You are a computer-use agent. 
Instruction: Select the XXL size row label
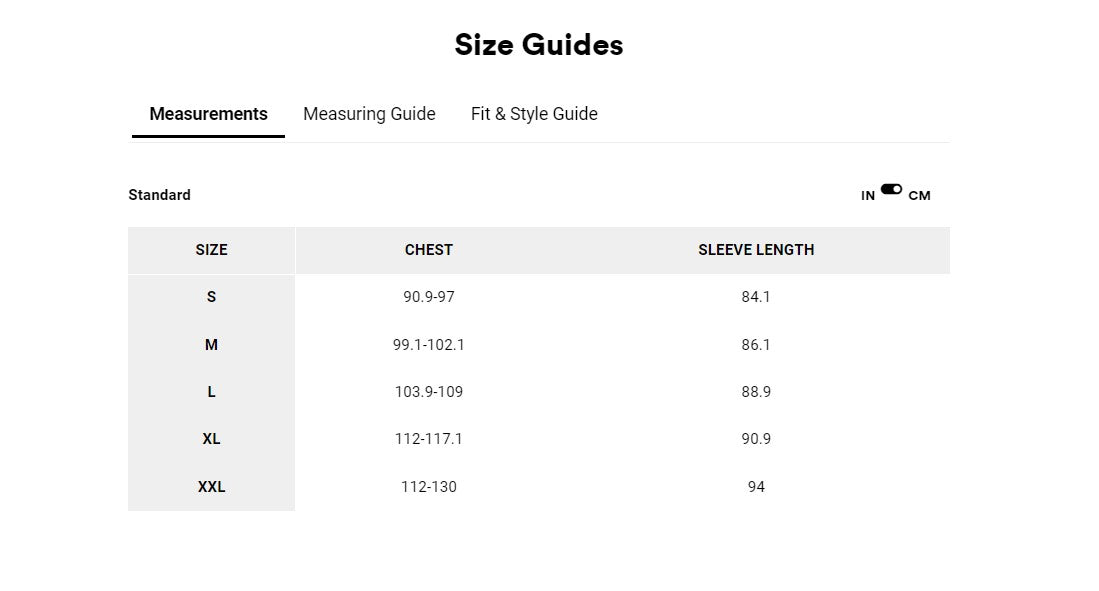coord(211,487)
